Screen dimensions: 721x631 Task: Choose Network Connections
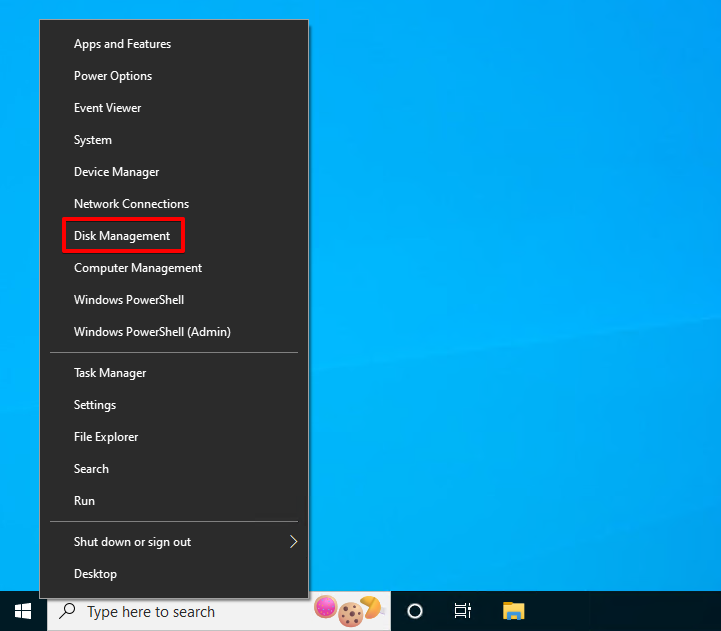pos(131,204)
